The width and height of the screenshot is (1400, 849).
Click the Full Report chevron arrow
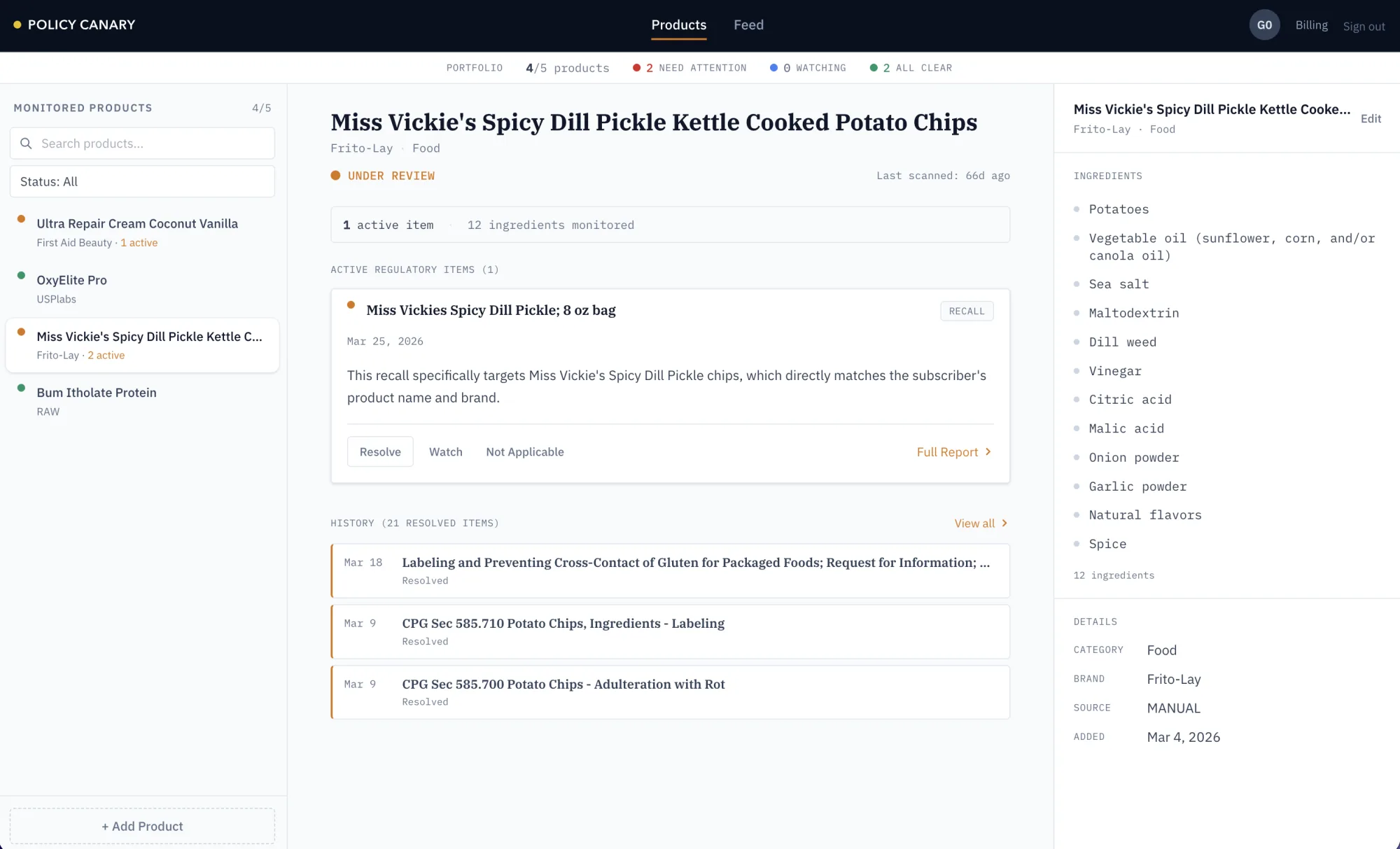pyautogui.click(x=988, y=452)
